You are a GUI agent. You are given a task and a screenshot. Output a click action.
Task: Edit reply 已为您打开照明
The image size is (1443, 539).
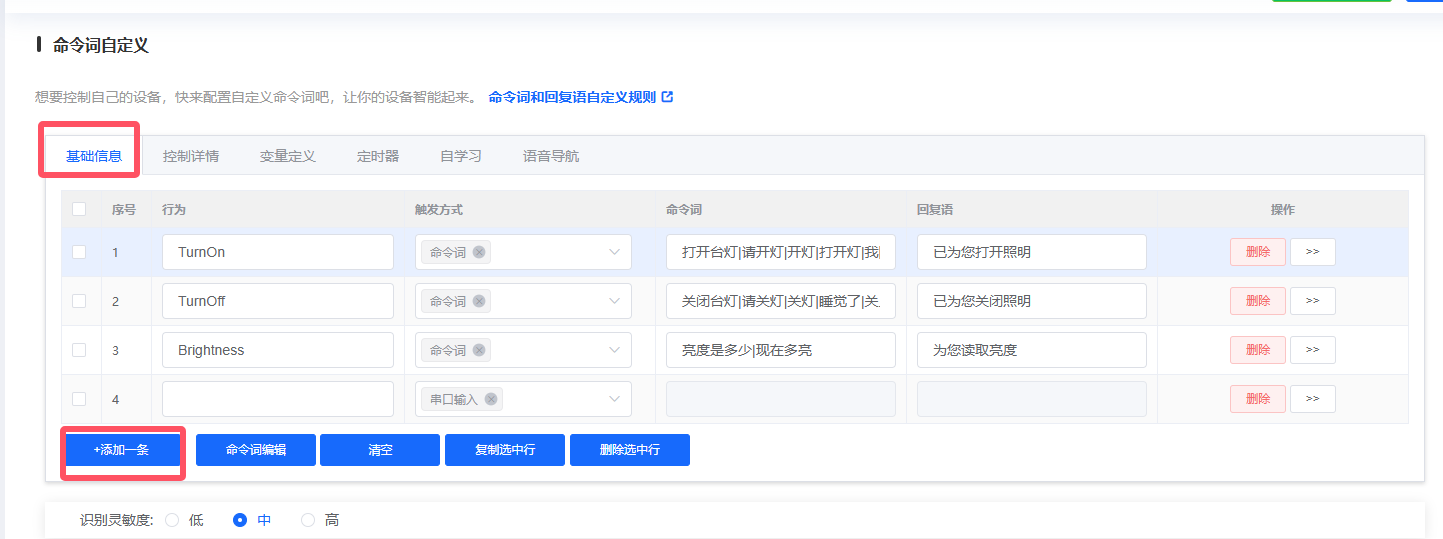click(1032, 252)
